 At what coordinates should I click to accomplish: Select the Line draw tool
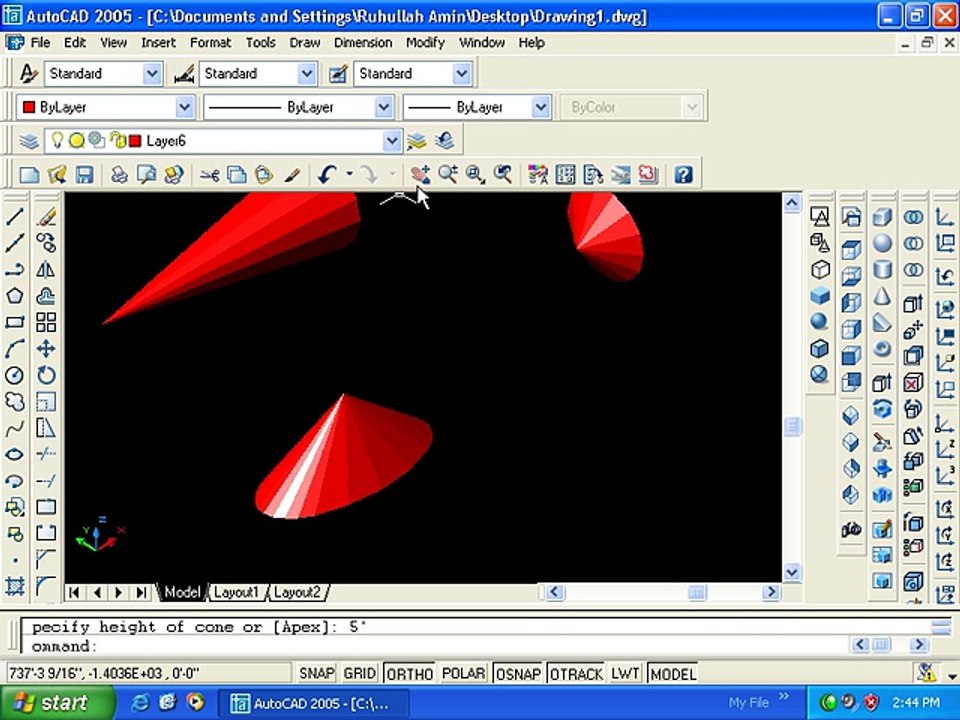tap(15, 217)
